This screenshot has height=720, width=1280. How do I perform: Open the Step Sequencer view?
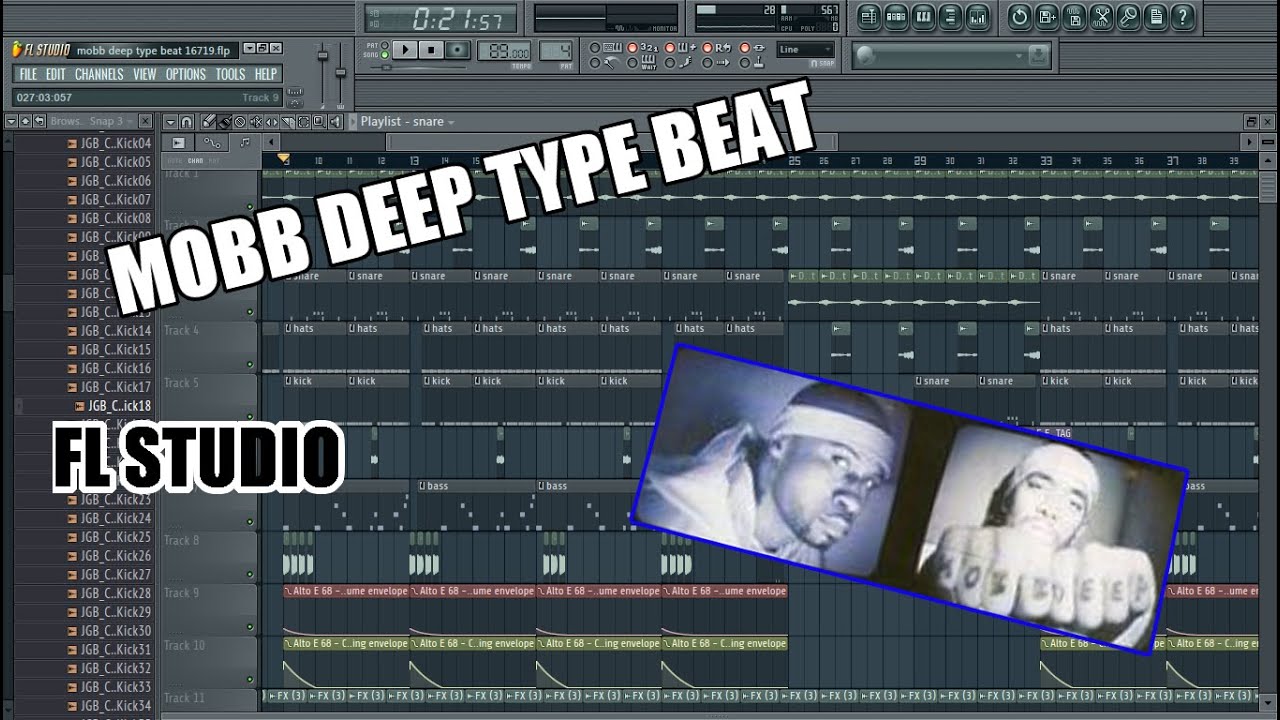click(x=896, y=16)
